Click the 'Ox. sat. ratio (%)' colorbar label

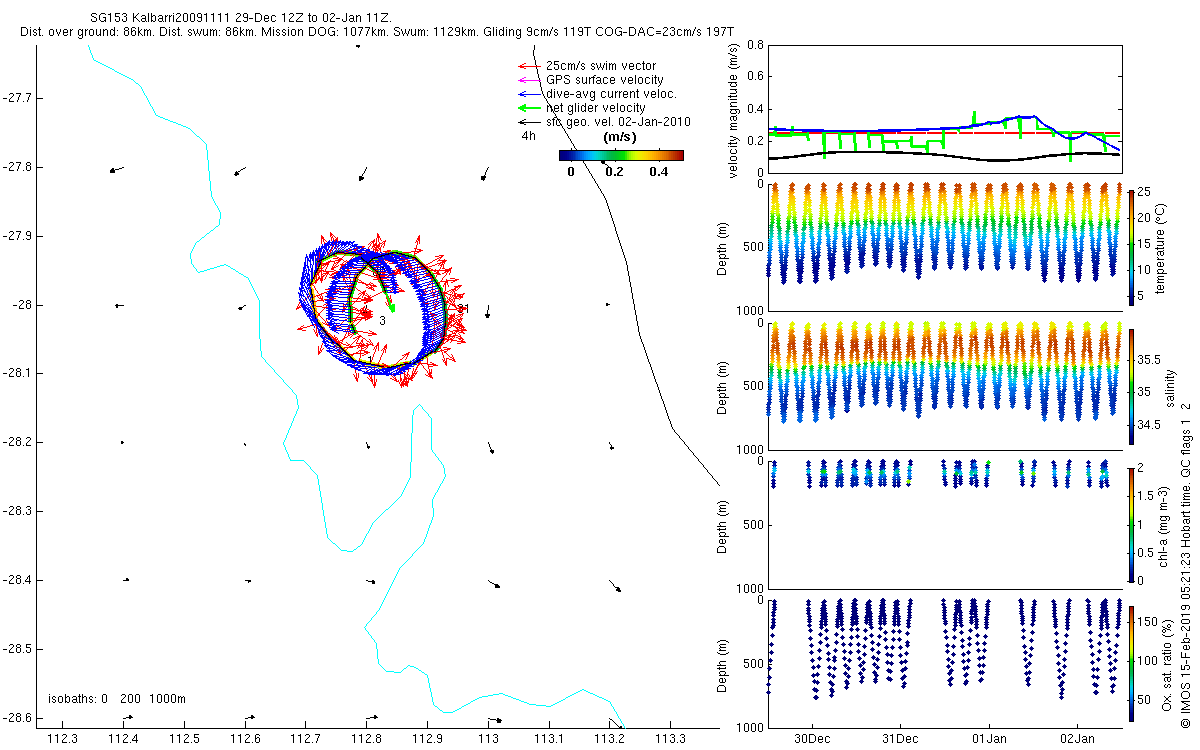tap(1167, 664)
